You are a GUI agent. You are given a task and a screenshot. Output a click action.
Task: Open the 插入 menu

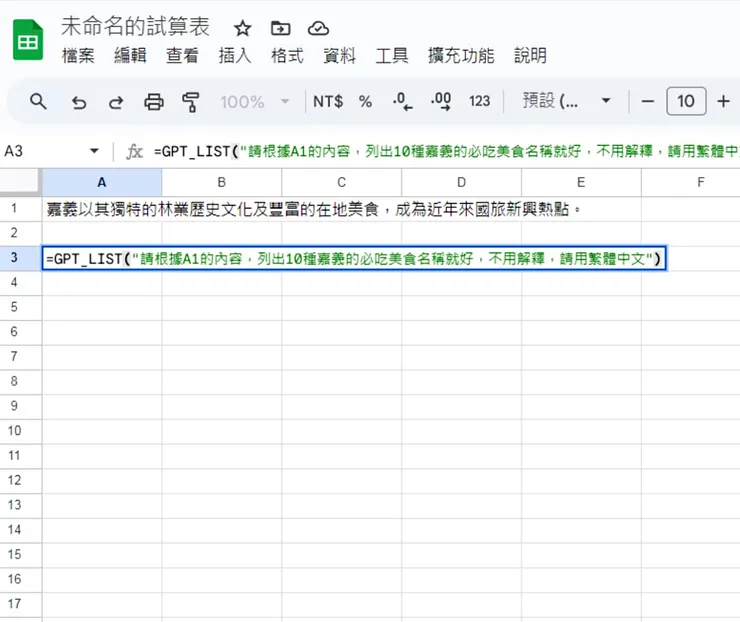point(235,56)
